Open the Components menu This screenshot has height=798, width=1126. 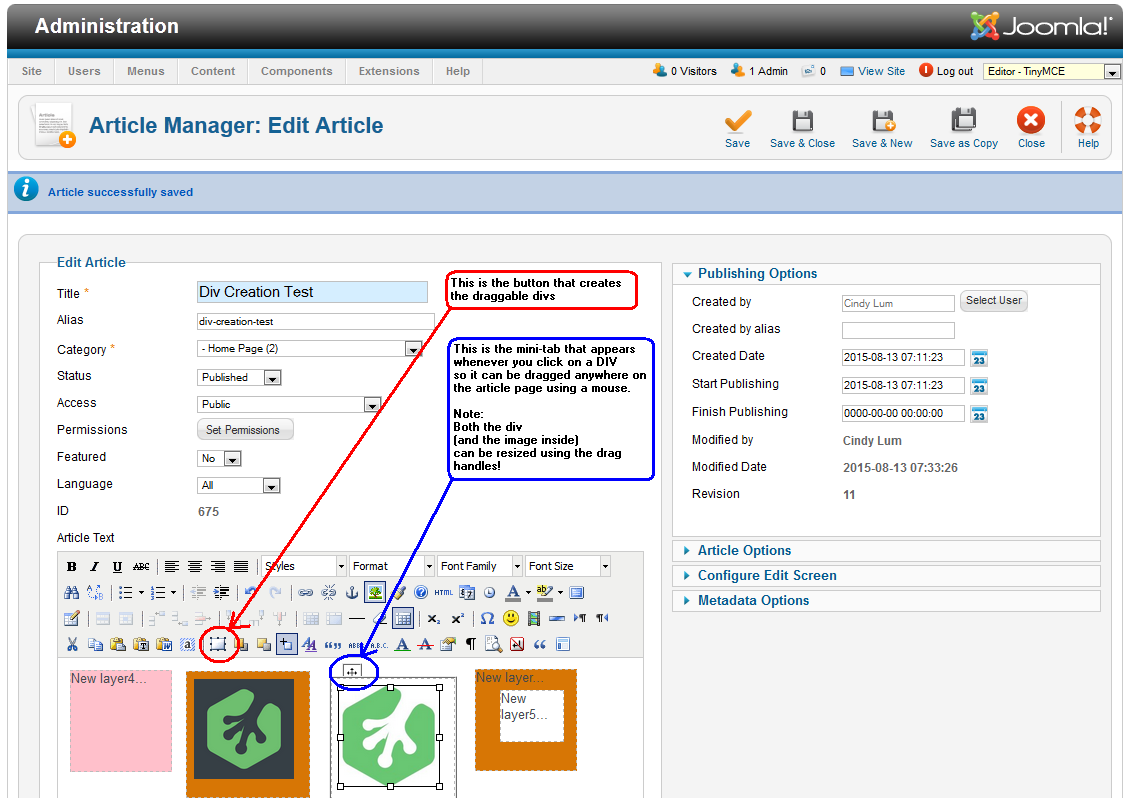tap(296, 71)
